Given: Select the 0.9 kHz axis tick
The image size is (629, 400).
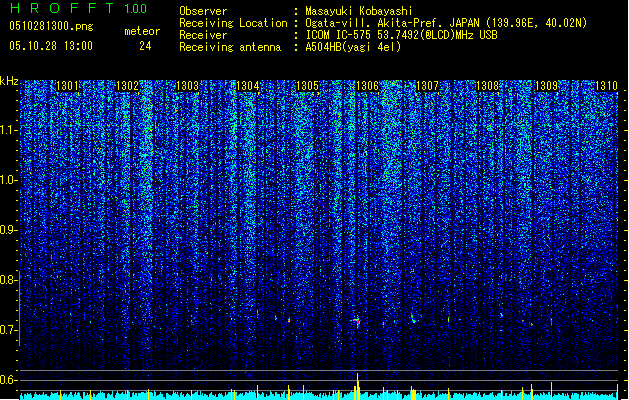Looking at the screenshot, I should click(9, 230).
